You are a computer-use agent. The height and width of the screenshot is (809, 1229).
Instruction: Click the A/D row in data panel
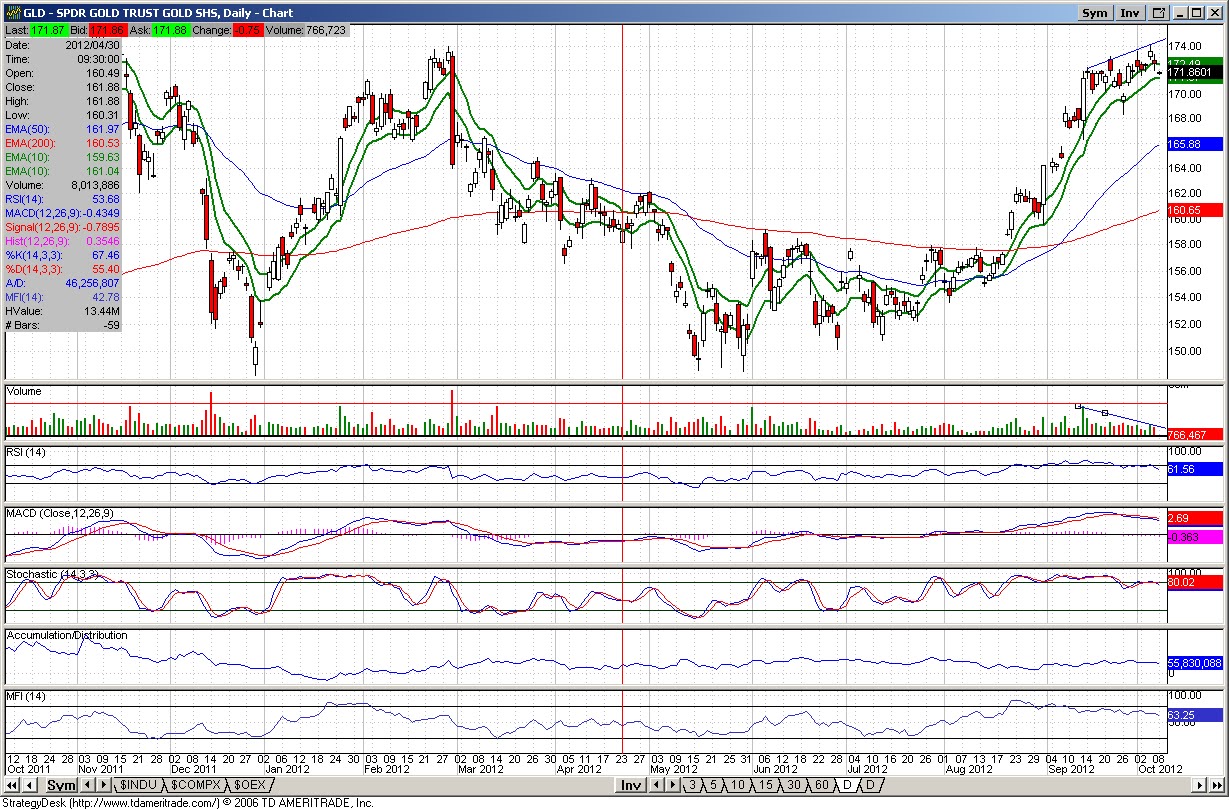(63, 283)
